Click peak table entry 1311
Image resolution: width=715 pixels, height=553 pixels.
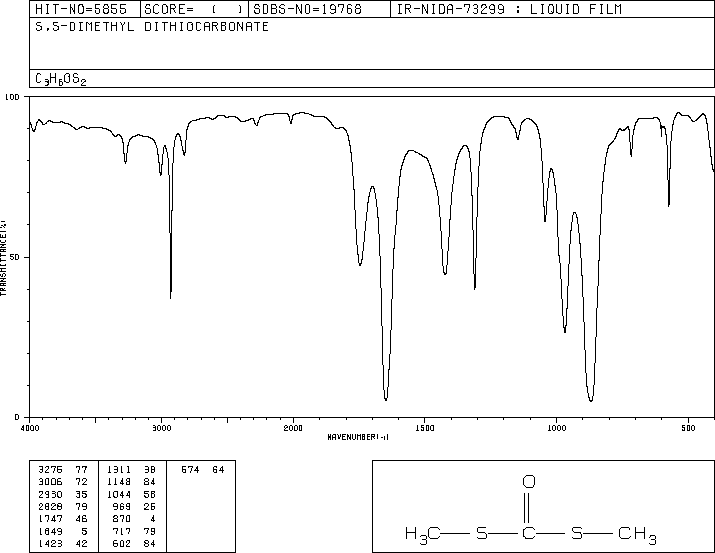pyautogui.click(x=119, y=470)
